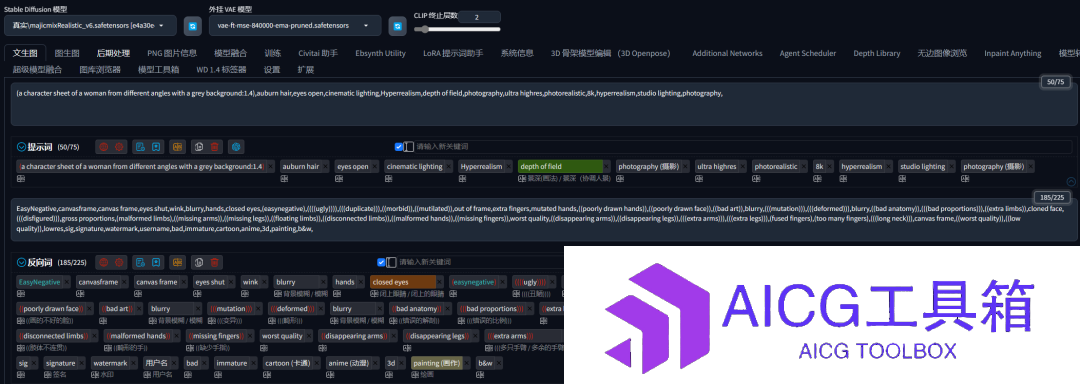1080x384 pixels.
Task: Click the refresh icon beside Stable Diffusion model dropdown
Action: [192, 26]
